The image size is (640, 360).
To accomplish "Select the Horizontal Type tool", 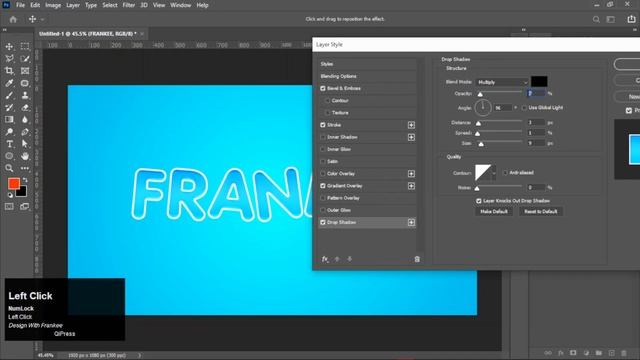I will 9,144.
